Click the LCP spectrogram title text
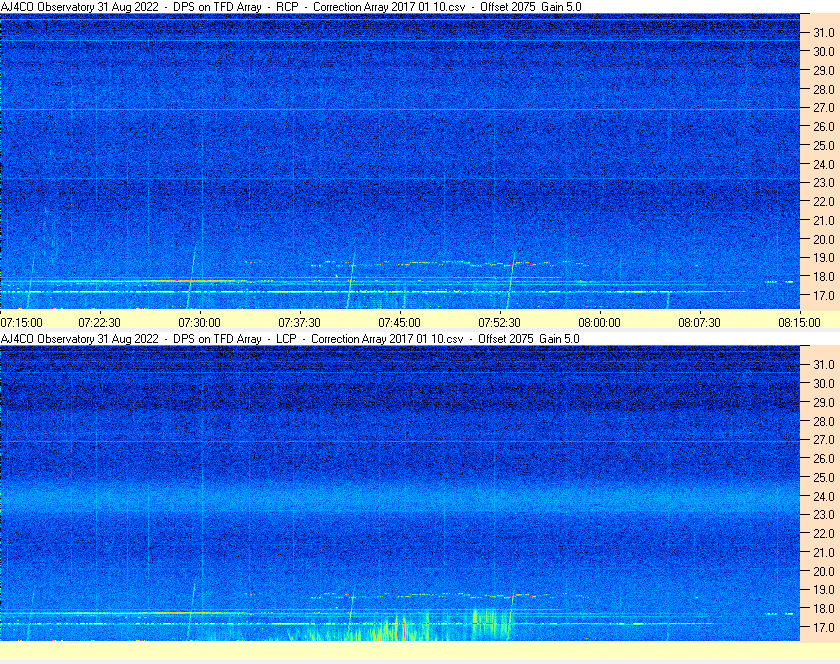The image size is (840, 664). point(290,339)
